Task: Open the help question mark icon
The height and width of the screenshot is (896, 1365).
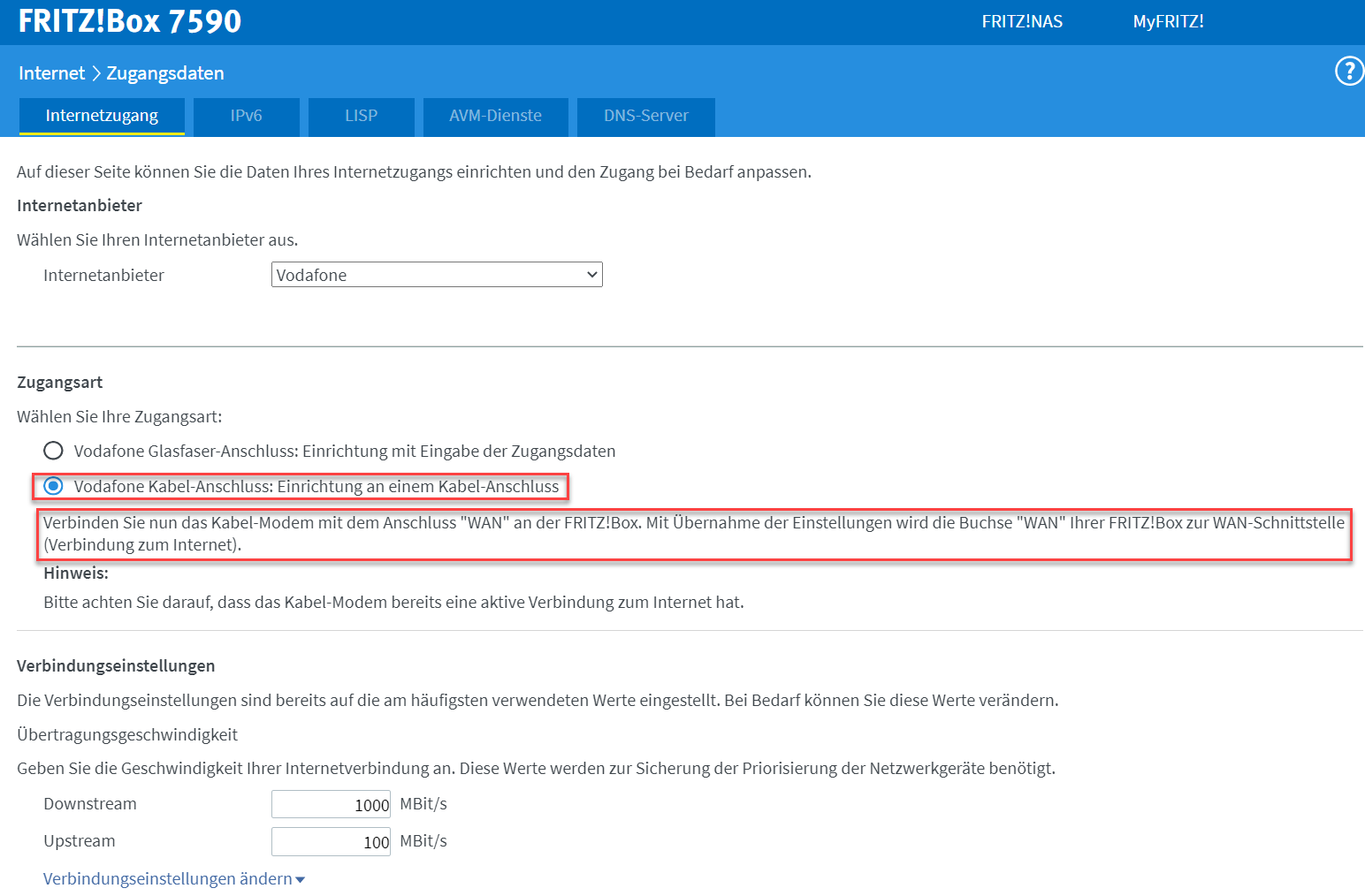Action: click(x=1348, y=71)
